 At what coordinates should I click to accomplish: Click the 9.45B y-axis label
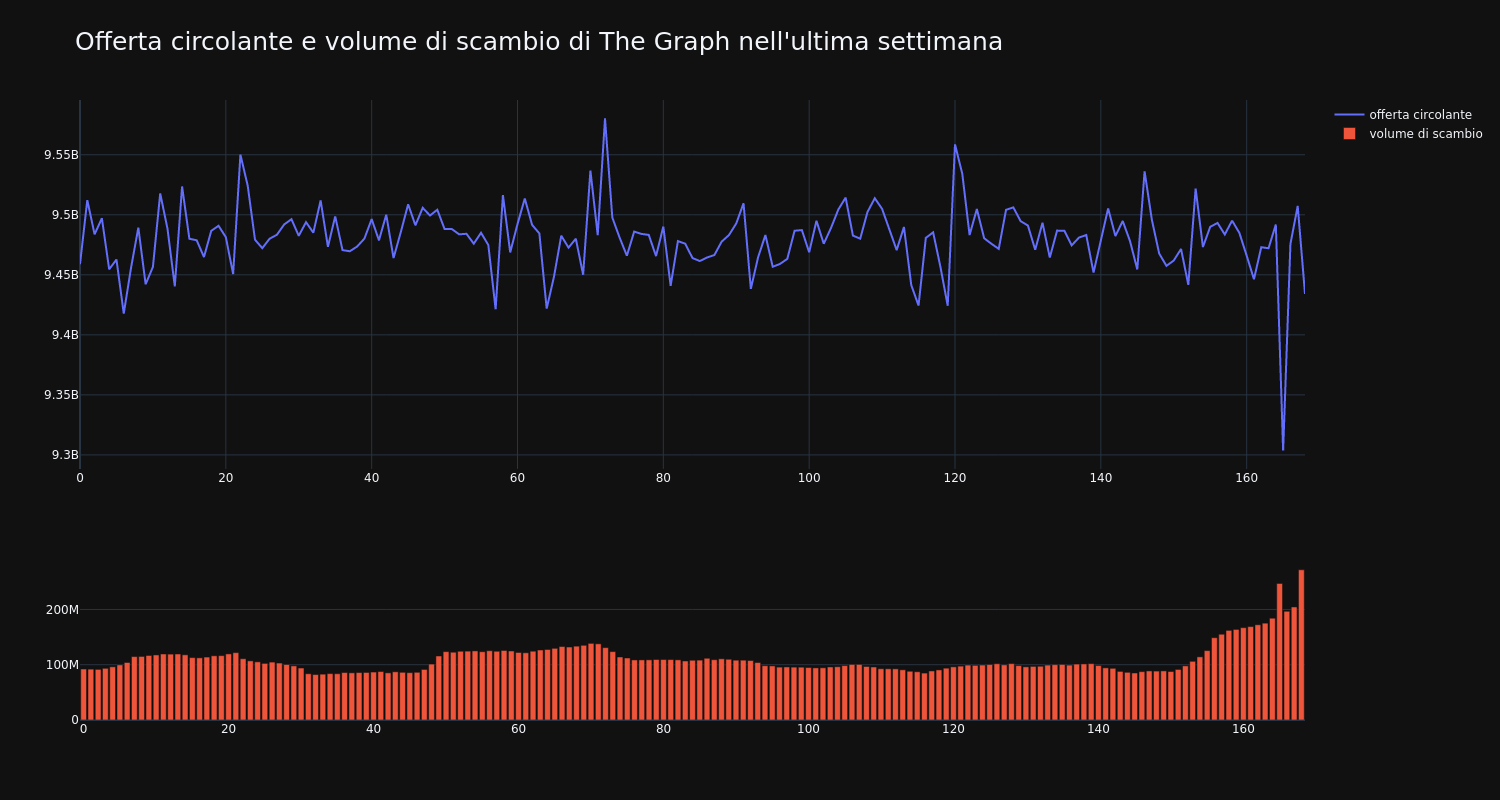(60, 275)
